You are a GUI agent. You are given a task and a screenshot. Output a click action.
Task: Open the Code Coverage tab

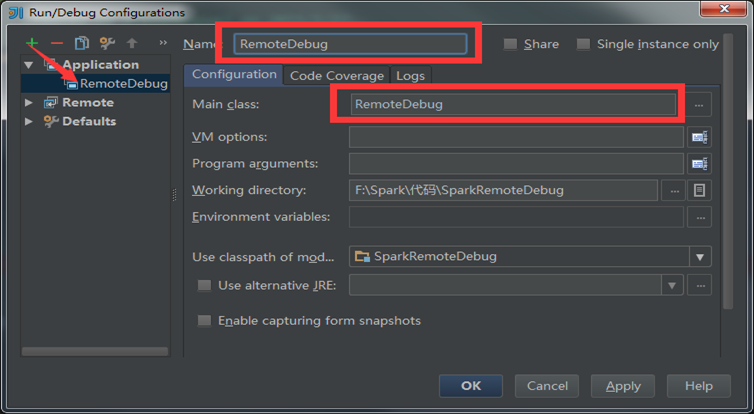[x=337, y=76]
